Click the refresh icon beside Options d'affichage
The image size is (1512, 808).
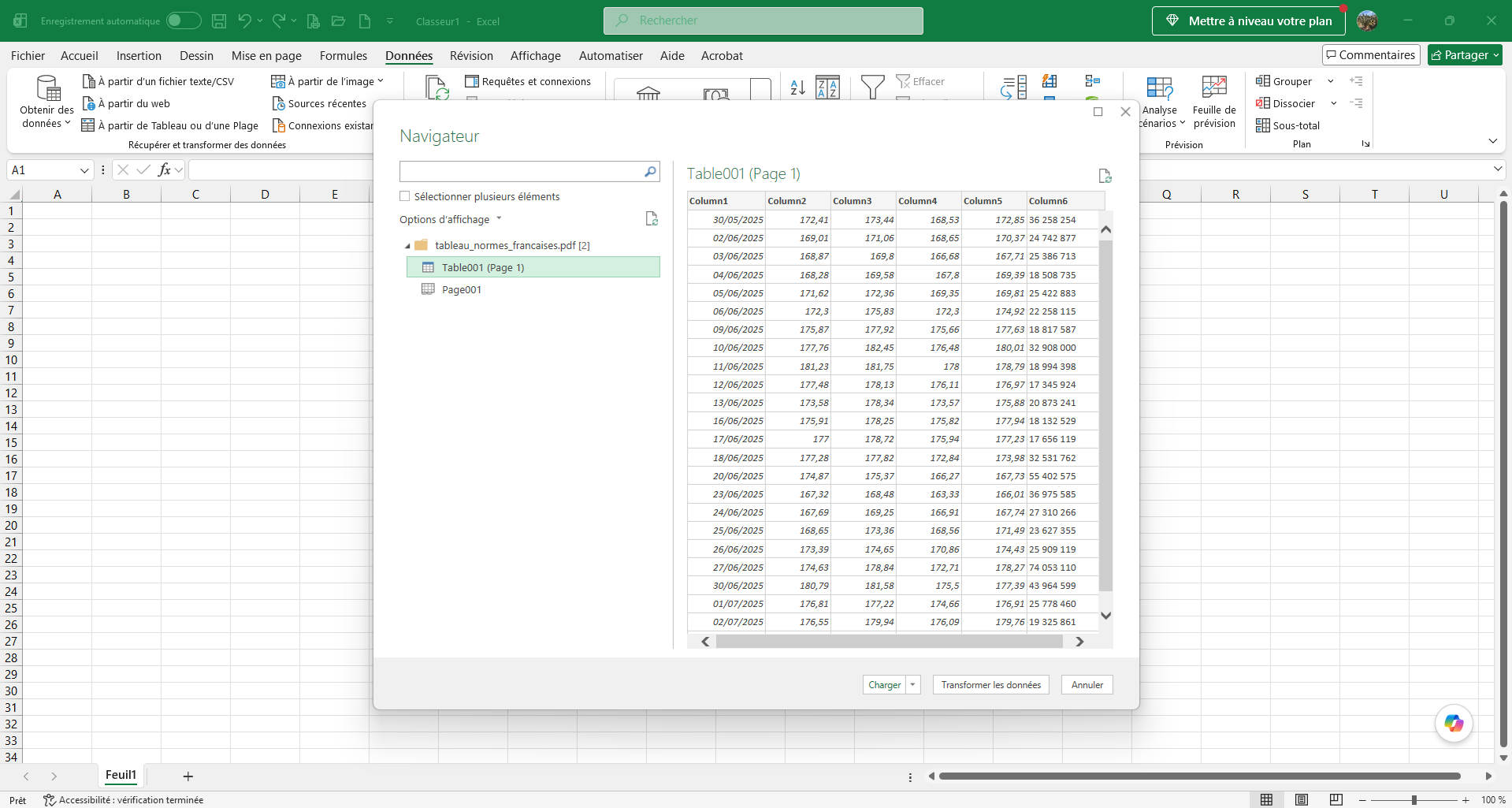(x=652, y=219)
